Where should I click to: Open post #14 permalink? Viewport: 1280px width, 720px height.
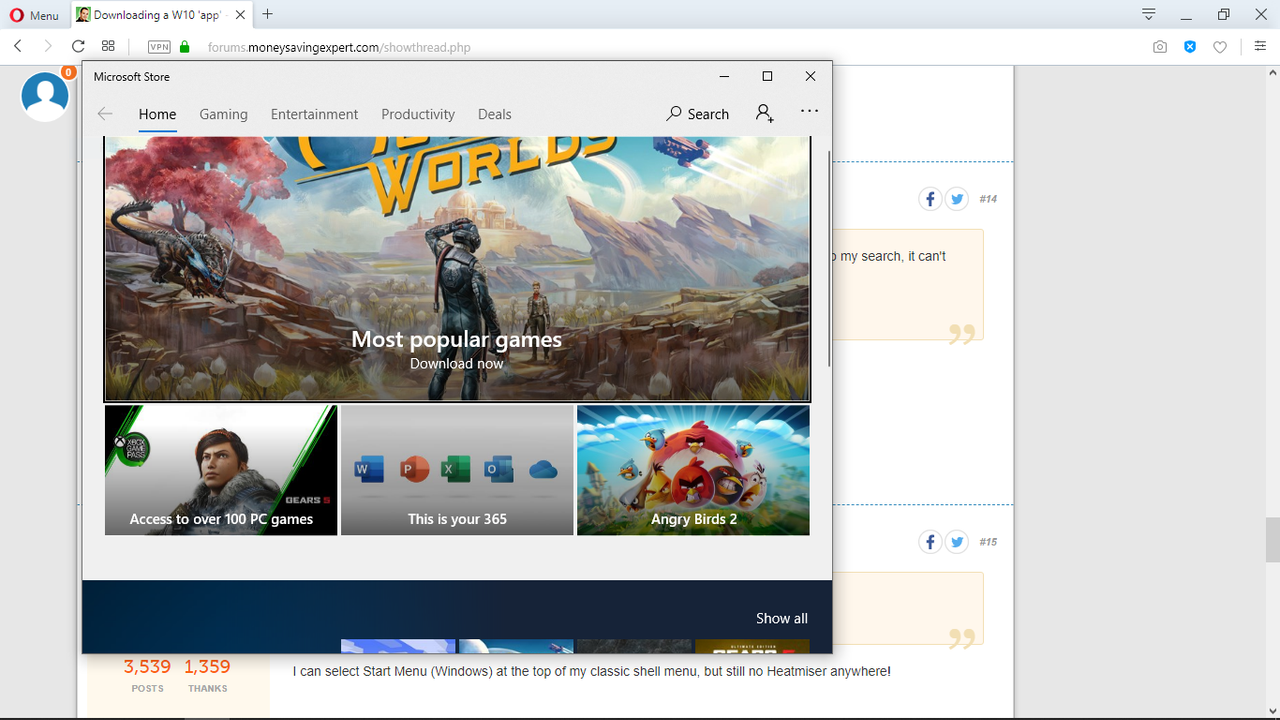pyautogui.click(x=988, y=199)
